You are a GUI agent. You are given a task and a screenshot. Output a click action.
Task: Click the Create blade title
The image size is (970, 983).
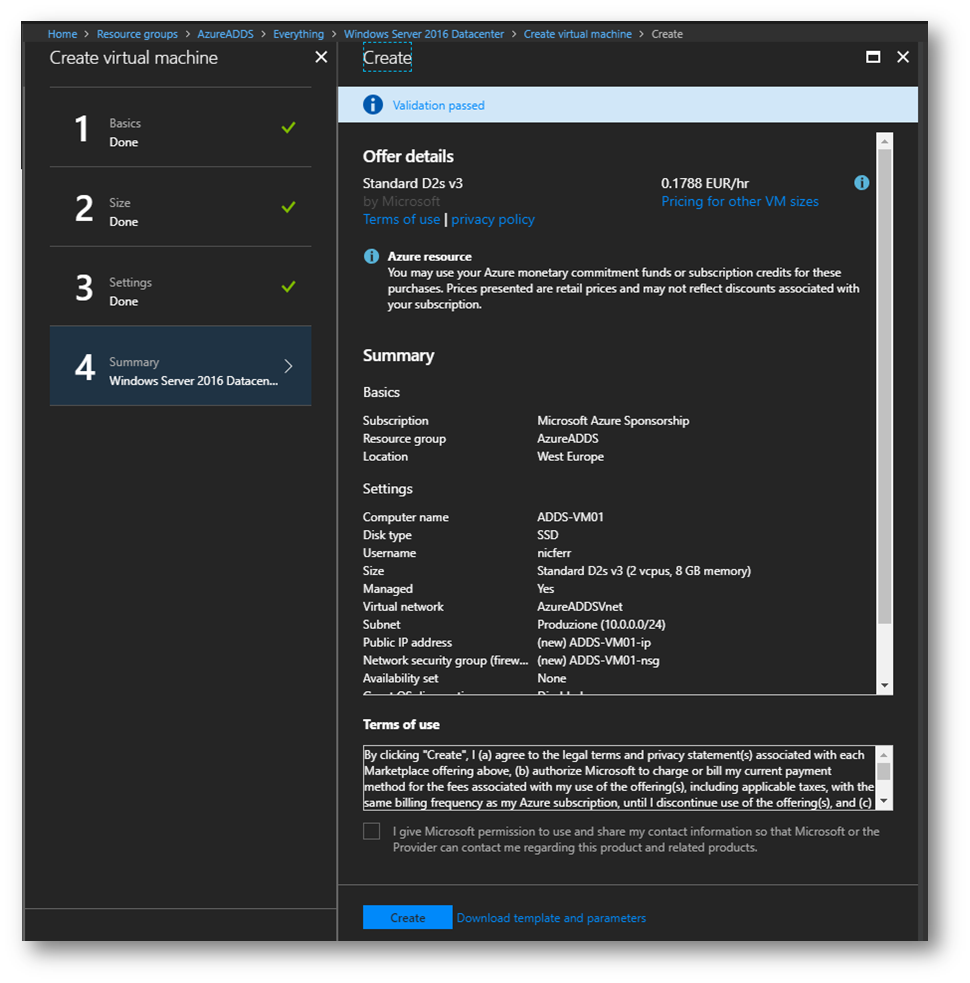coord(387,58)
